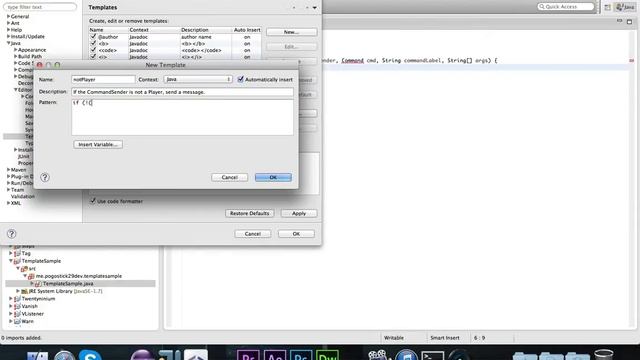The image size is (640, 360).
Task: Expand the General preferences node
Action: (8, 16)
